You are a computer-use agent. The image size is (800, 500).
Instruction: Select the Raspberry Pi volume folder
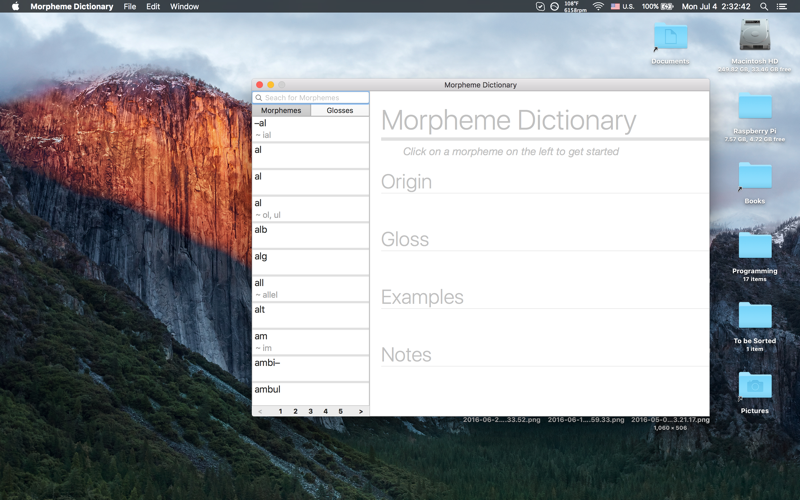point(755,106)
